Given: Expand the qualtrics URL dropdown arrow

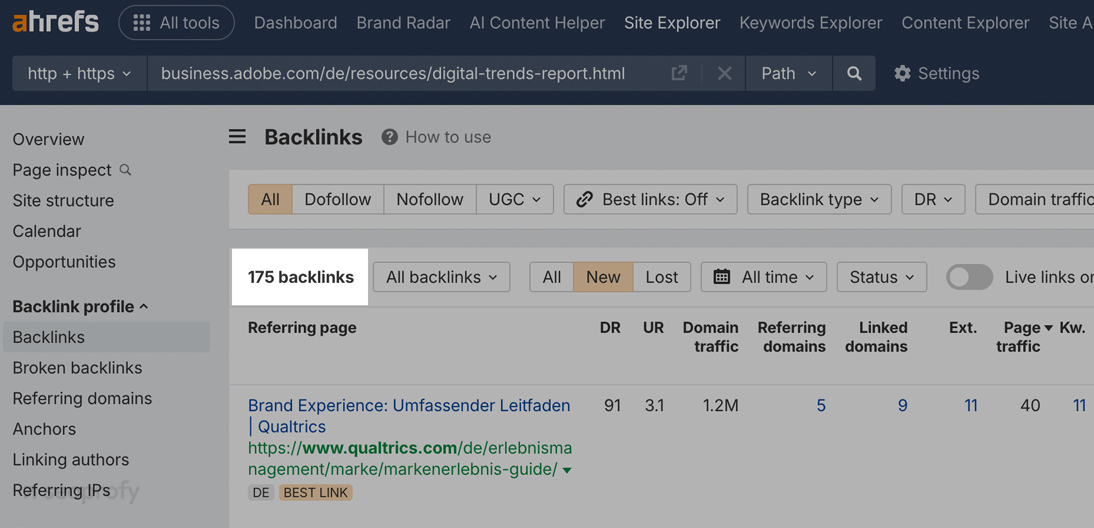Looking at the screenshot, I should coord(567,471).
